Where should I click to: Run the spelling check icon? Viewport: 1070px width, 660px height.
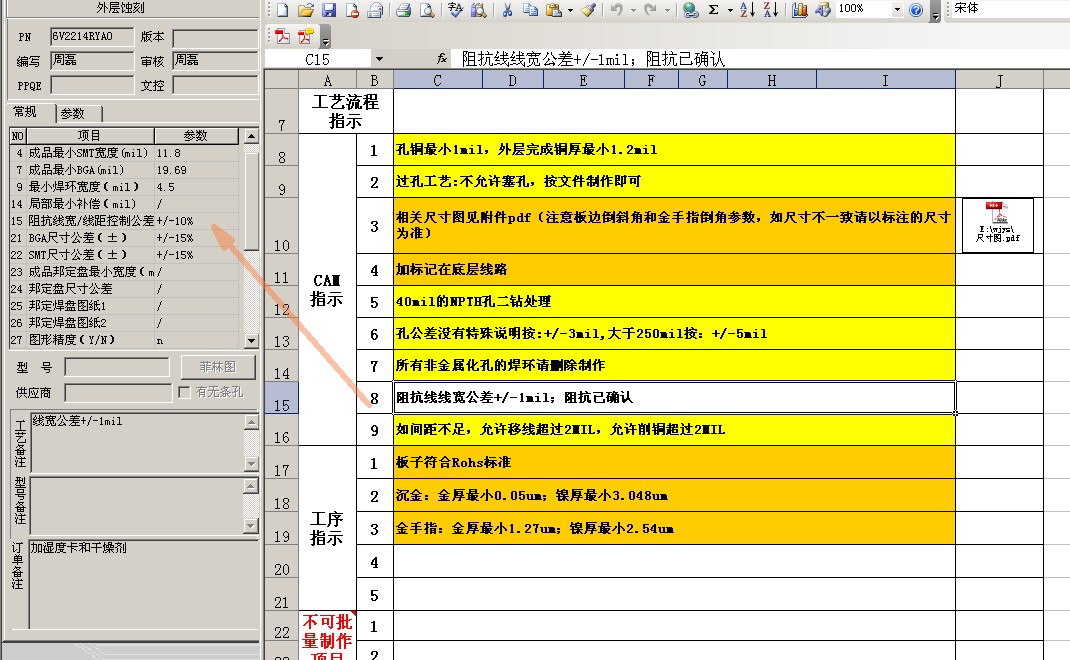(x=456, y=10)
